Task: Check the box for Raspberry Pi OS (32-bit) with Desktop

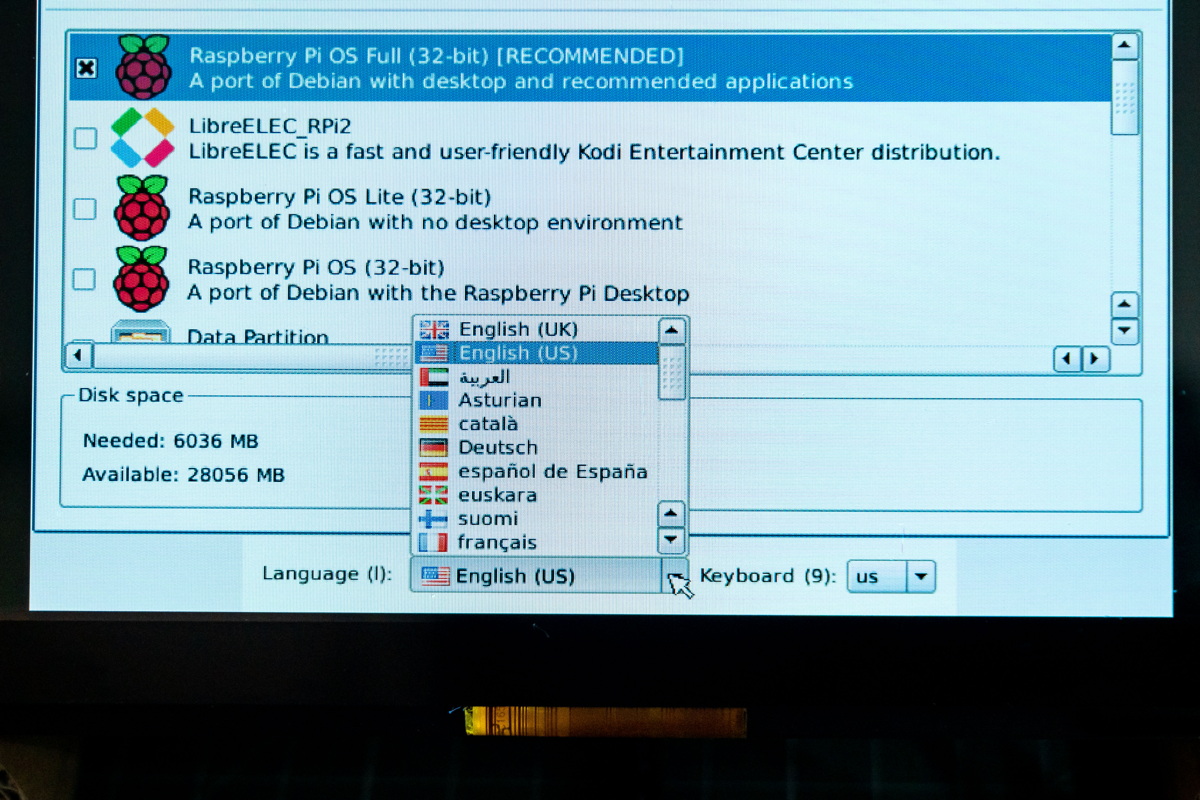Action: (x=84, y=279)
